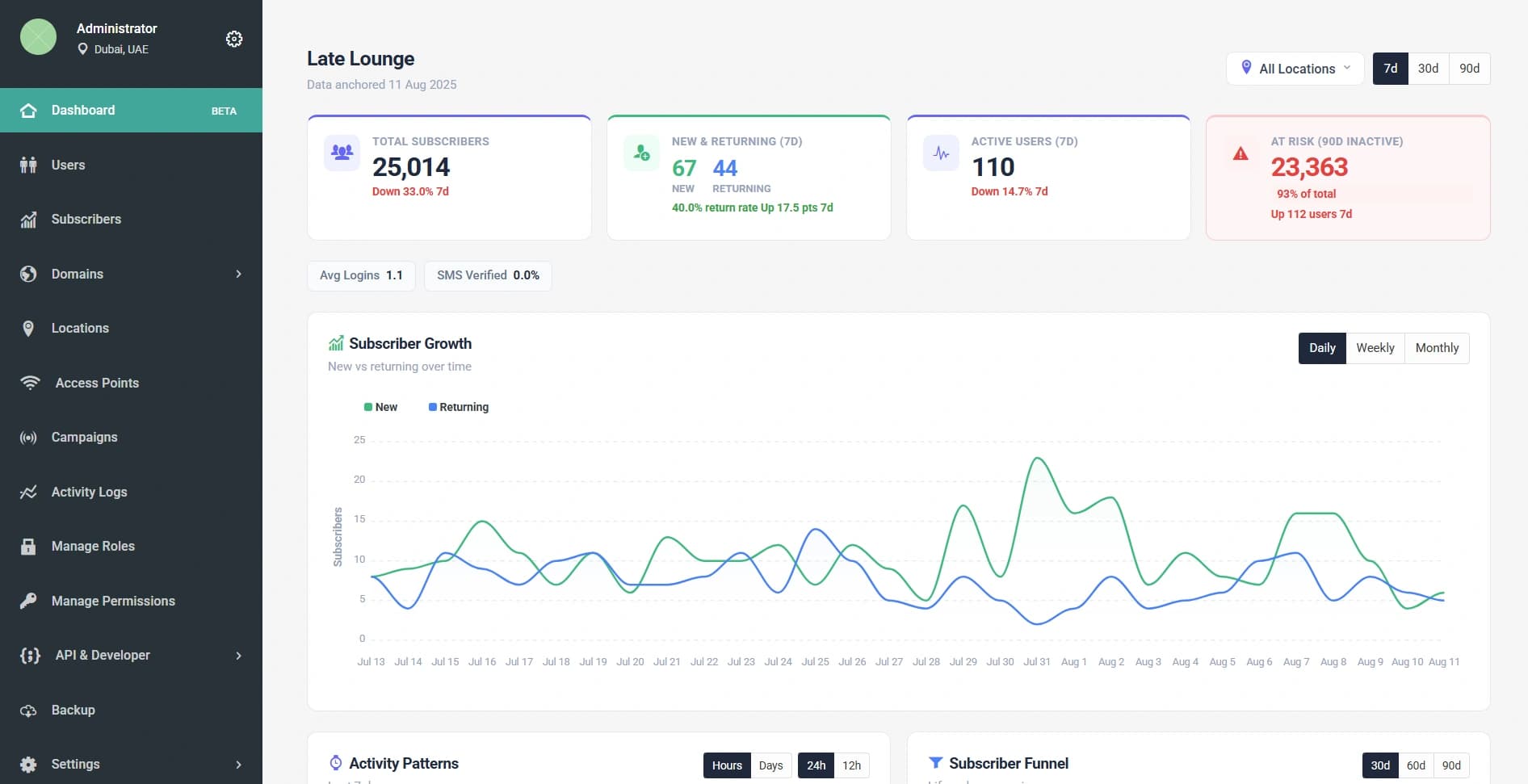Screen dimensions: 1528x784
Task: Toggle the blue Returning legend swatch
Action: [433, 407]
